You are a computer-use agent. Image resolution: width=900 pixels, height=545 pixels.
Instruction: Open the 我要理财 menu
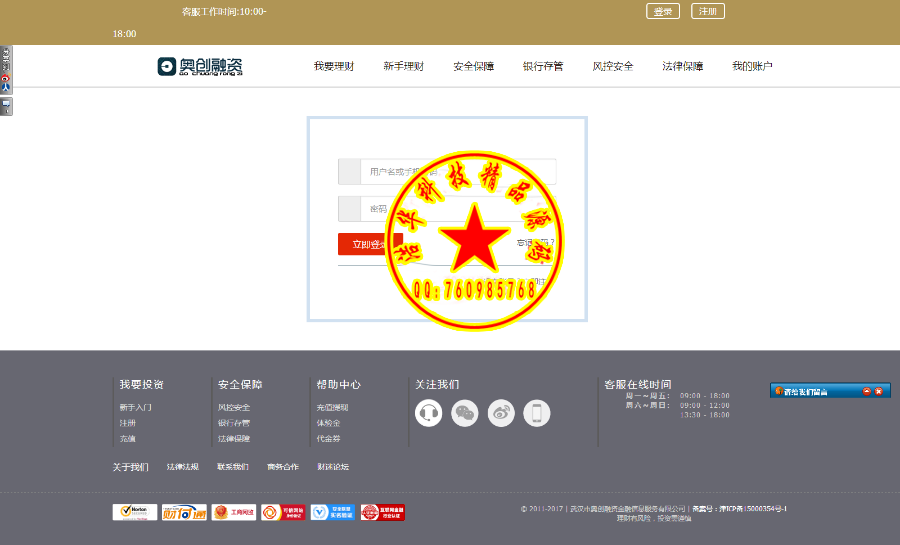point(334,67)
